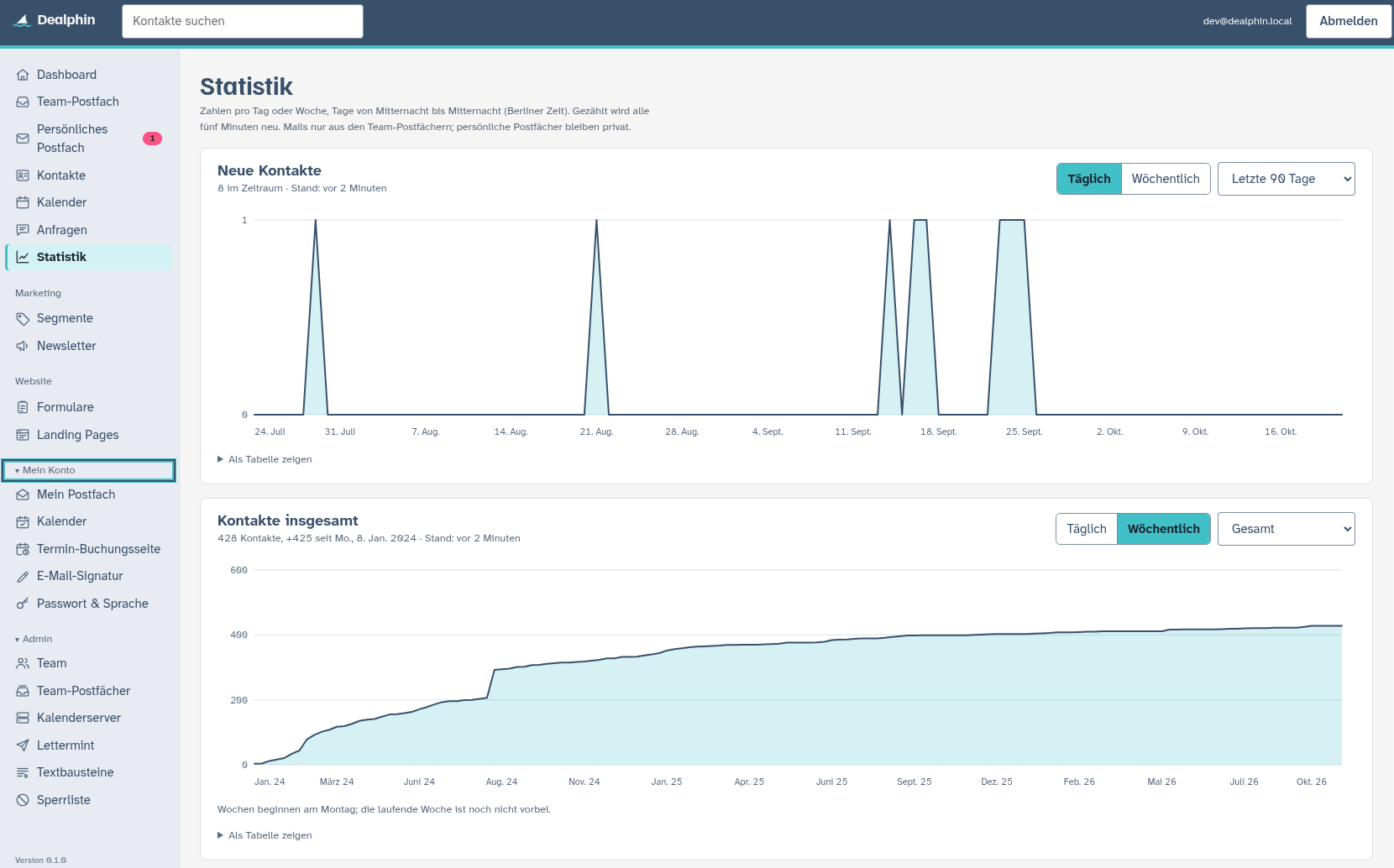Image resolution: width=1394 pixels, height=868 pixels.
Task: Click the Anfragen speech bubble icon
Action: click(23, 230)
